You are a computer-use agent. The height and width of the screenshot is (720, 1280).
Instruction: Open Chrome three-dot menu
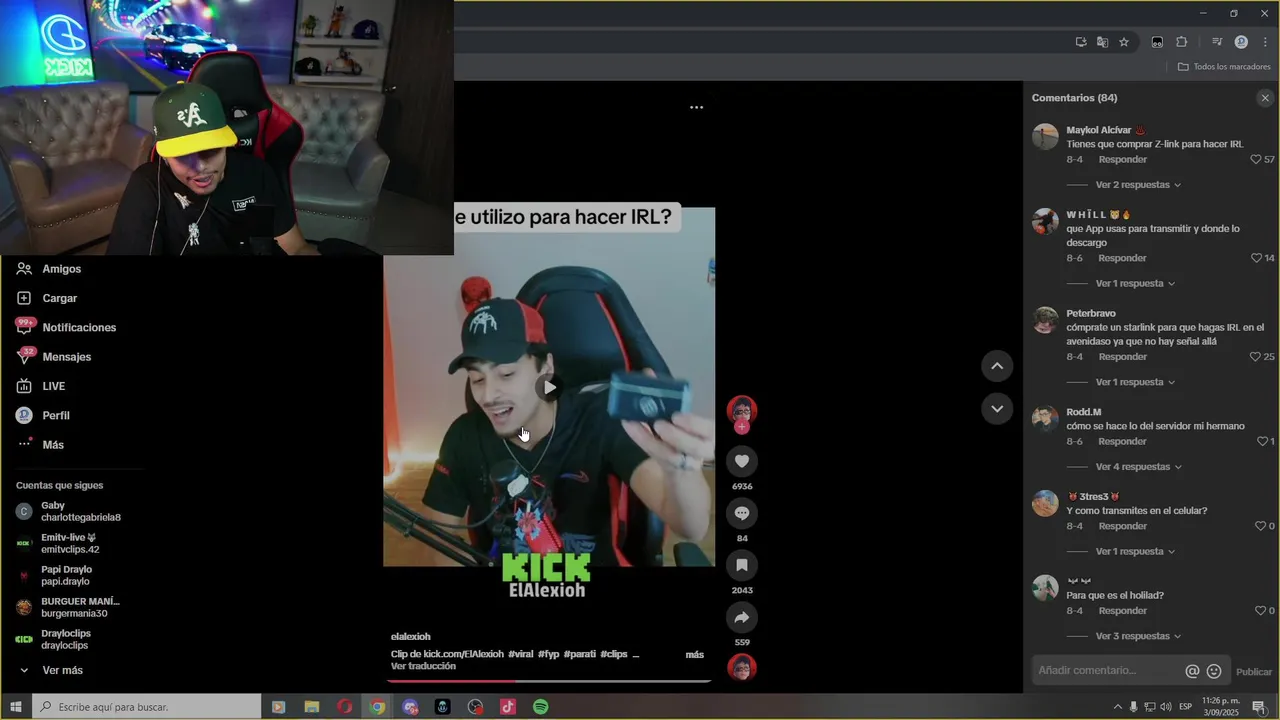click(1265, 42)
